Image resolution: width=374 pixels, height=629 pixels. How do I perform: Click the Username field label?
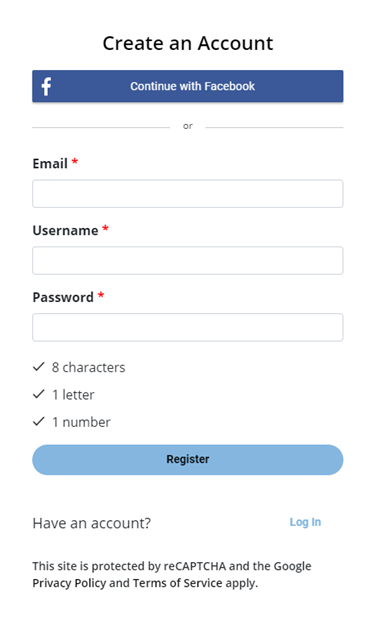(x=65, y=231)
